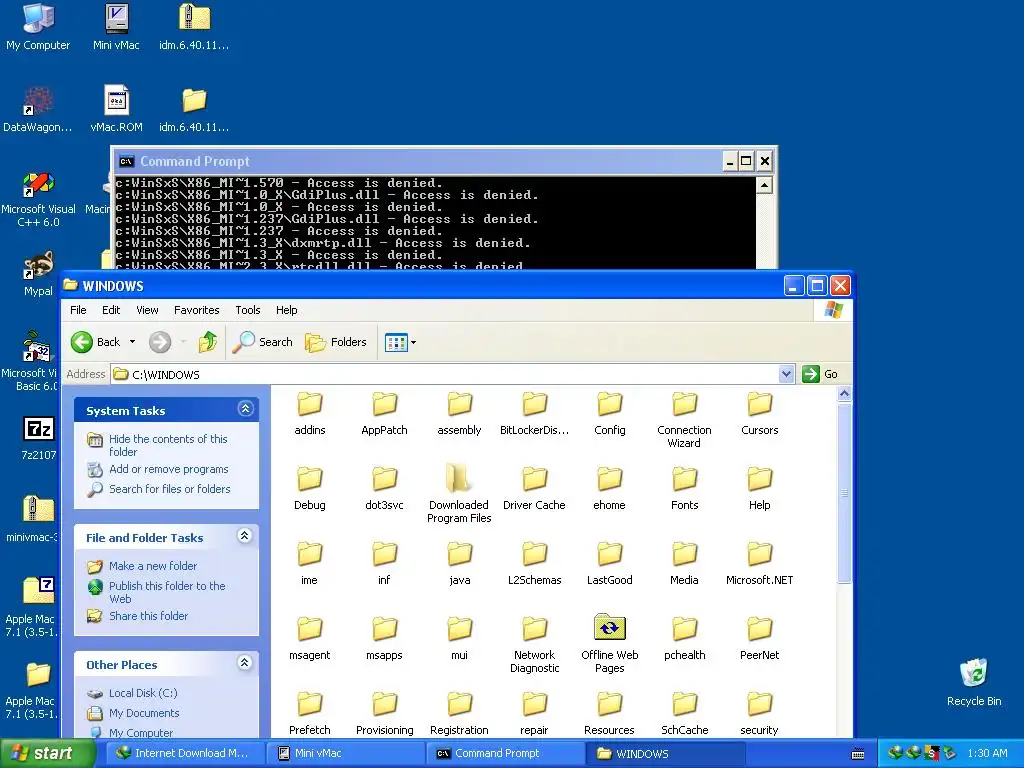
Task: Open the Edit menu
Action: click(111, 310)
